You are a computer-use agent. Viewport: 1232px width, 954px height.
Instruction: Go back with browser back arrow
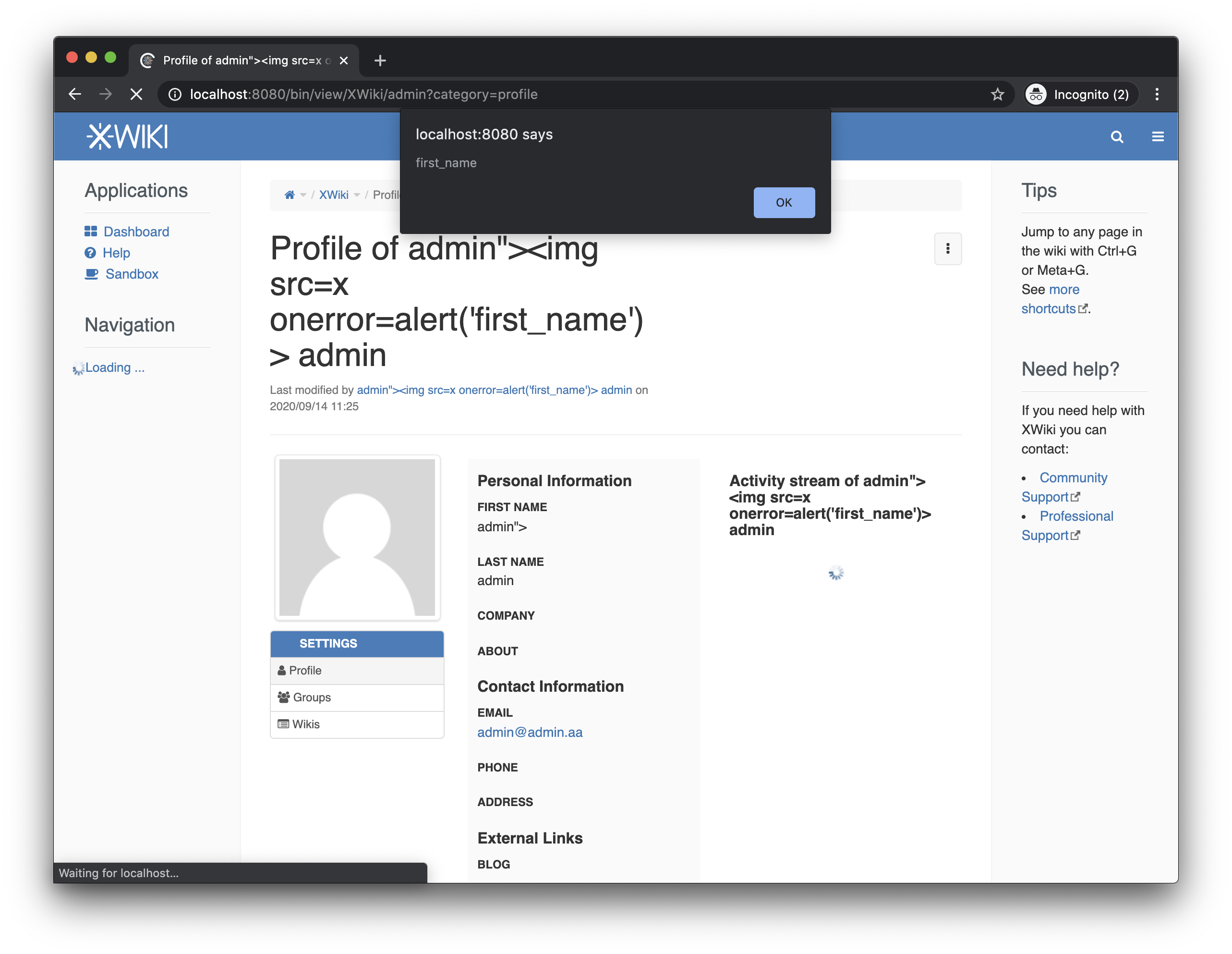pos(75,94)
